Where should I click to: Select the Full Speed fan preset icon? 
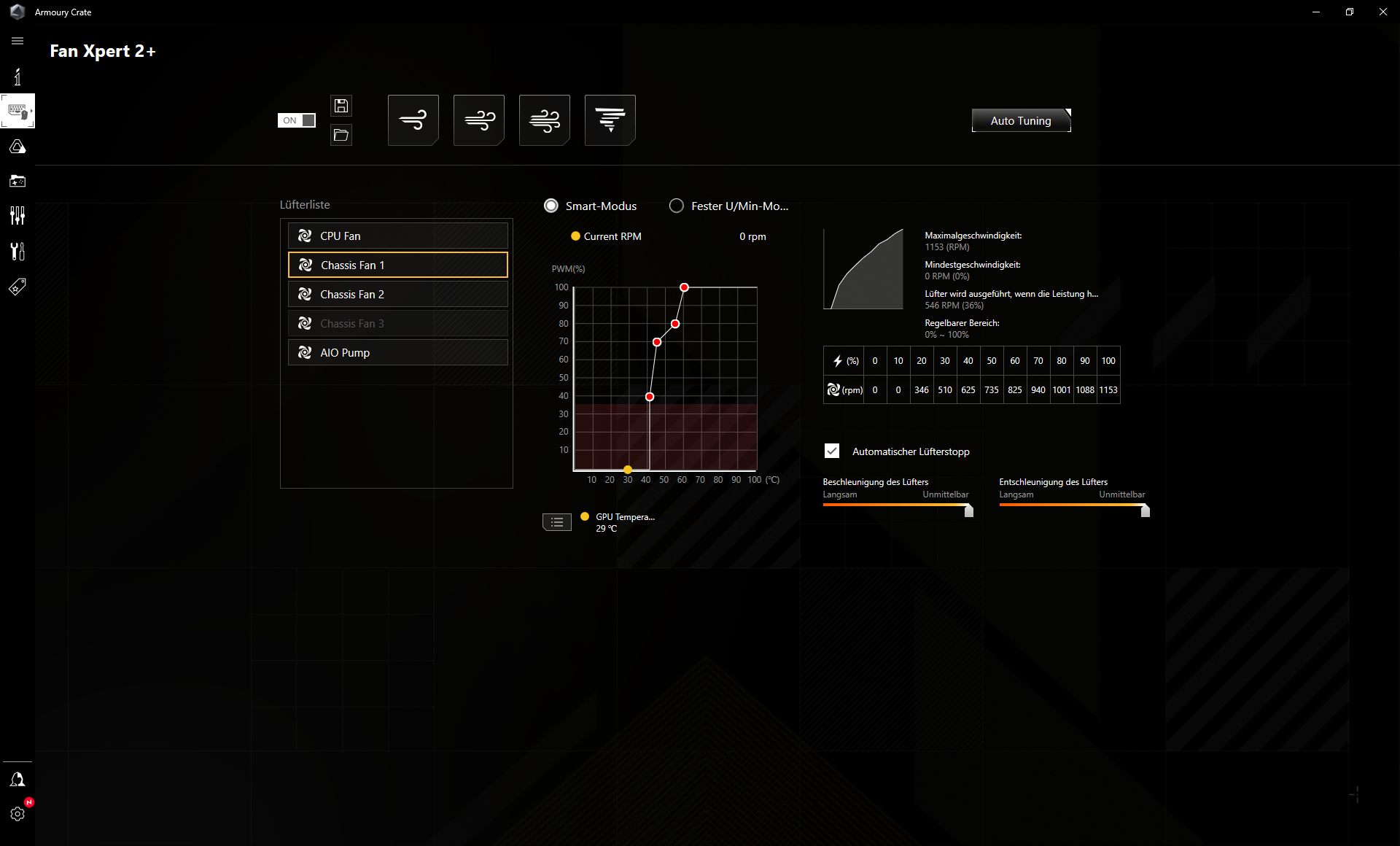click(610, 120)
